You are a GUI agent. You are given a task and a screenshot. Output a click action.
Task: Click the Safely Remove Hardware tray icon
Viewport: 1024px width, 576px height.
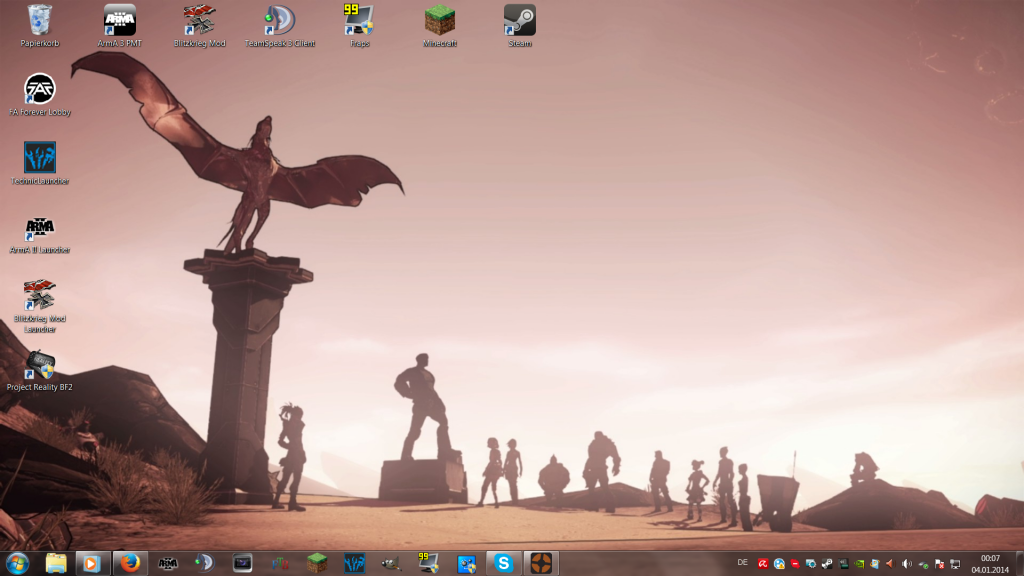pos(923,564)
